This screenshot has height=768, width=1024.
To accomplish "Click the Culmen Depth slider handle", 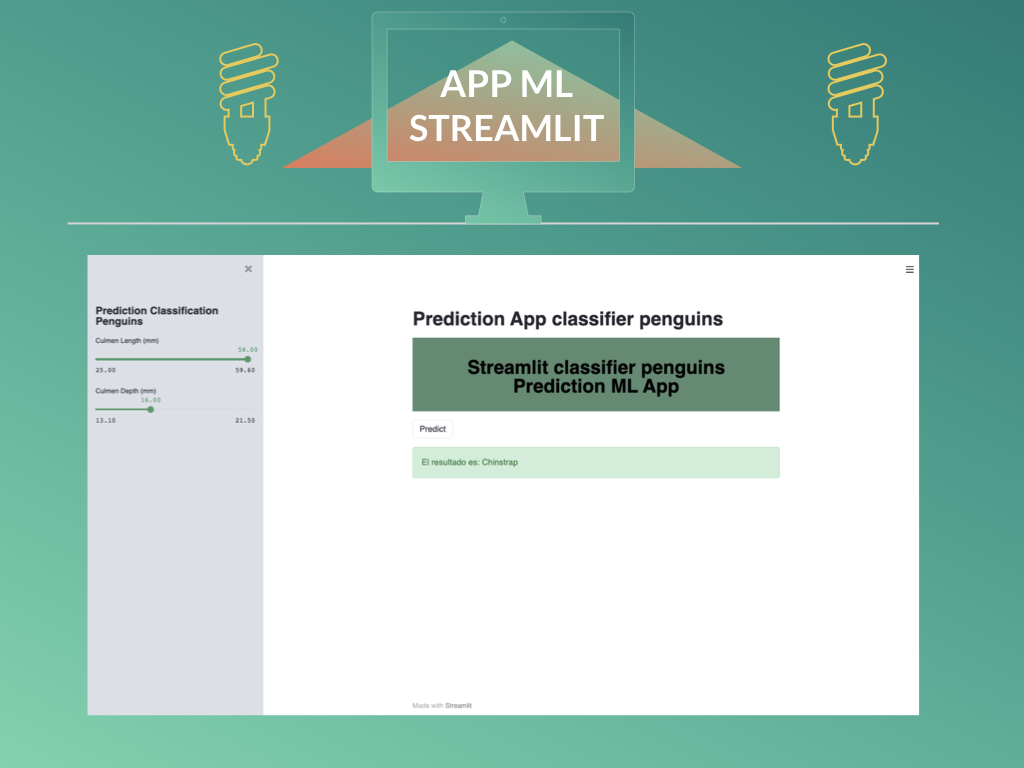I will (x=151, y=409).
